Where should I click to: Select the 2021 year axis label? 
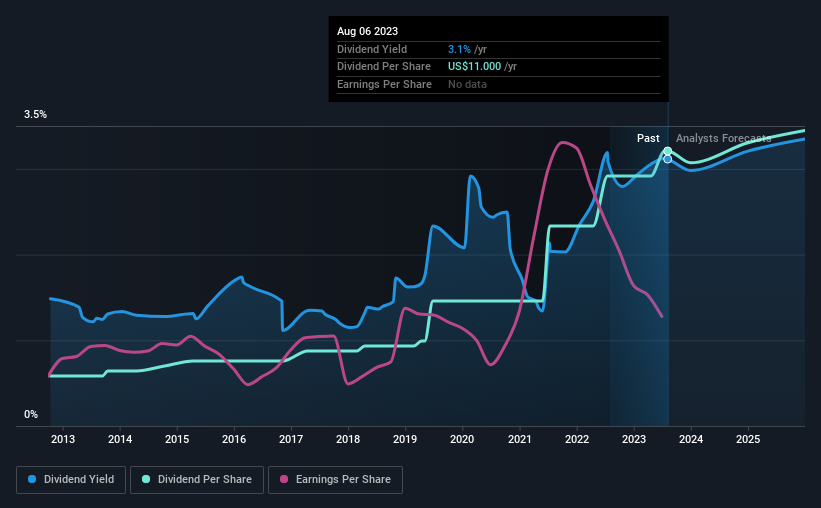[520, 439]
